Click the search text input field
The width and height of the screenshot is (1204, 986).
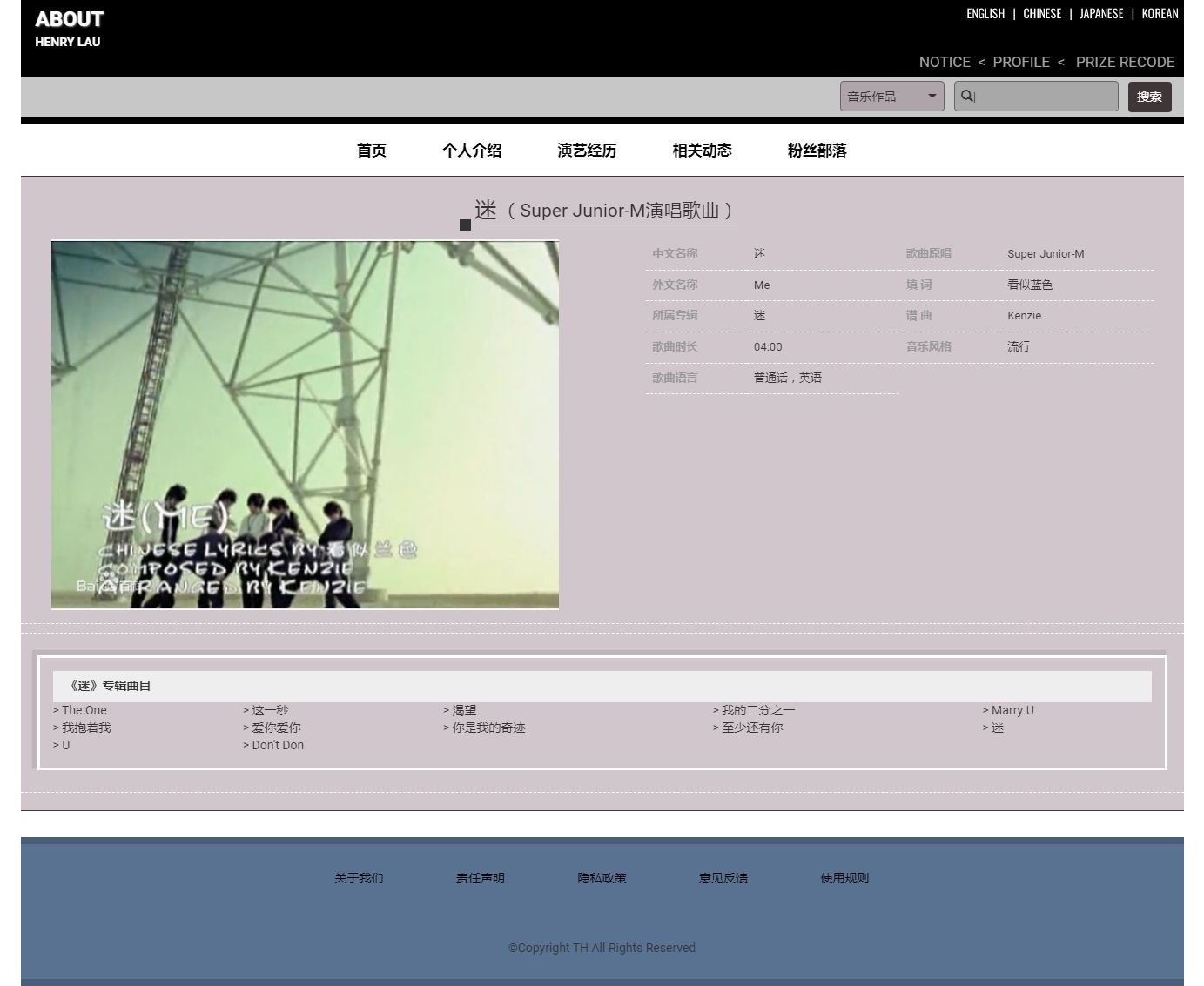click(1036, 96)
